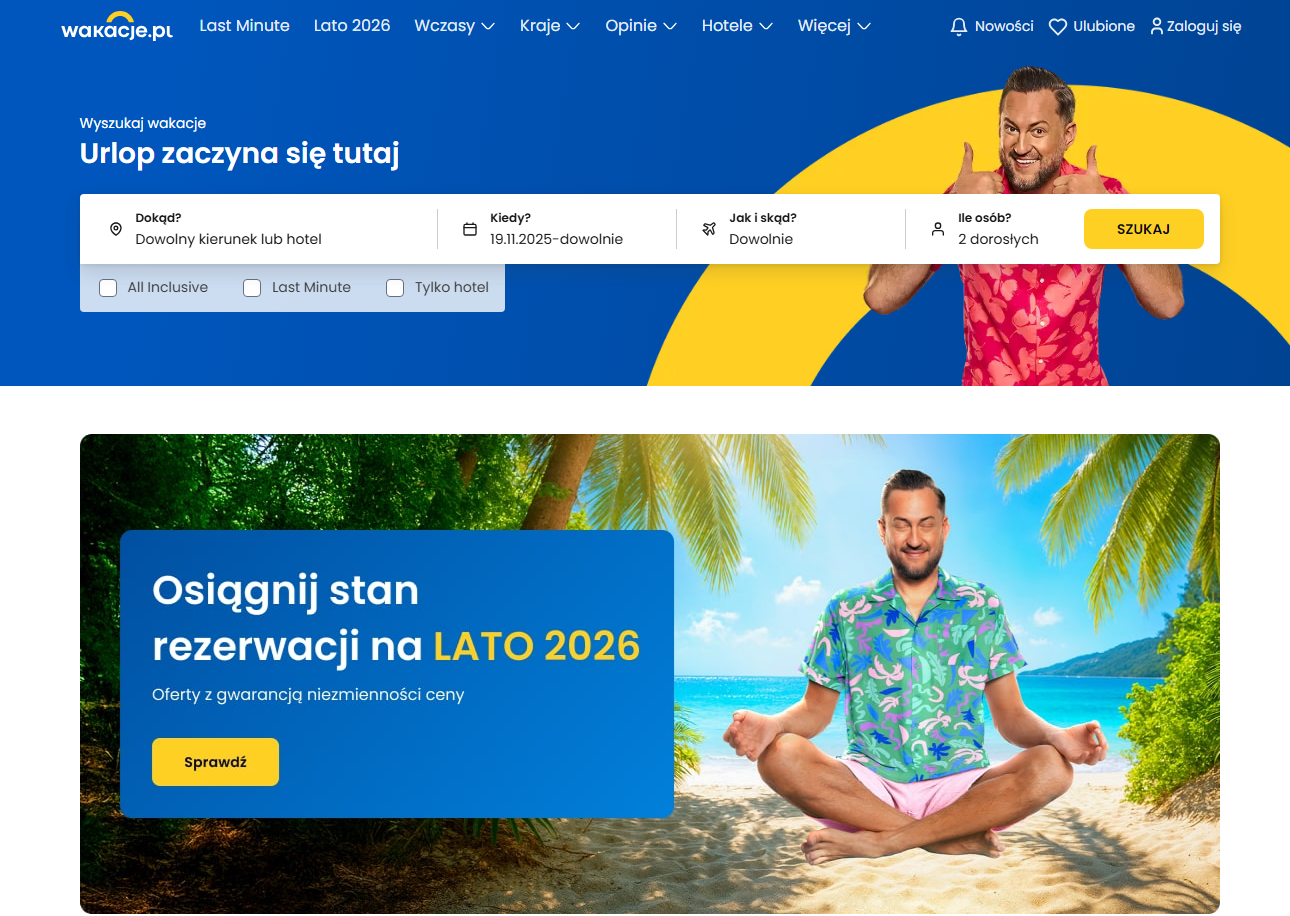Screen dimensions: 1290x916
Task: Open favorites via the Ulubione heart icon
Action: (1058, 27)
